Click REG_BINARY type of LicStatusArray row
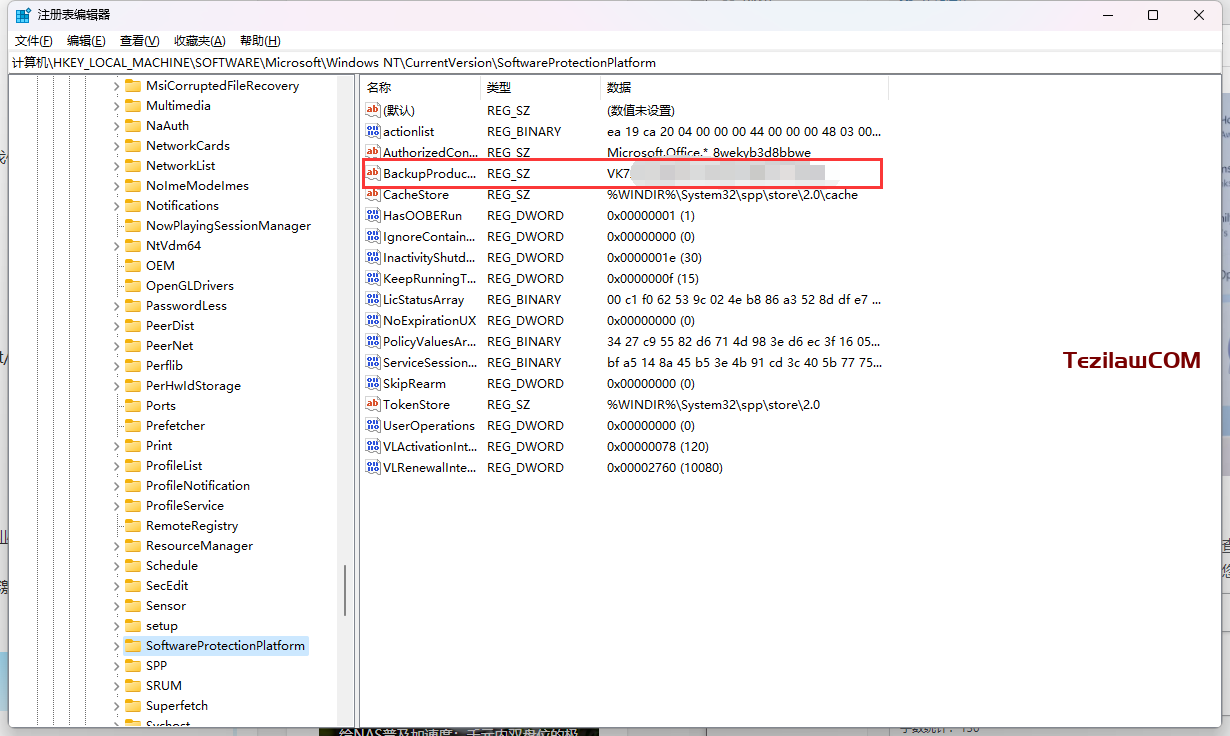Image resolution: width=1230 pixels, height=736 pixels. (x=524, y=299)
